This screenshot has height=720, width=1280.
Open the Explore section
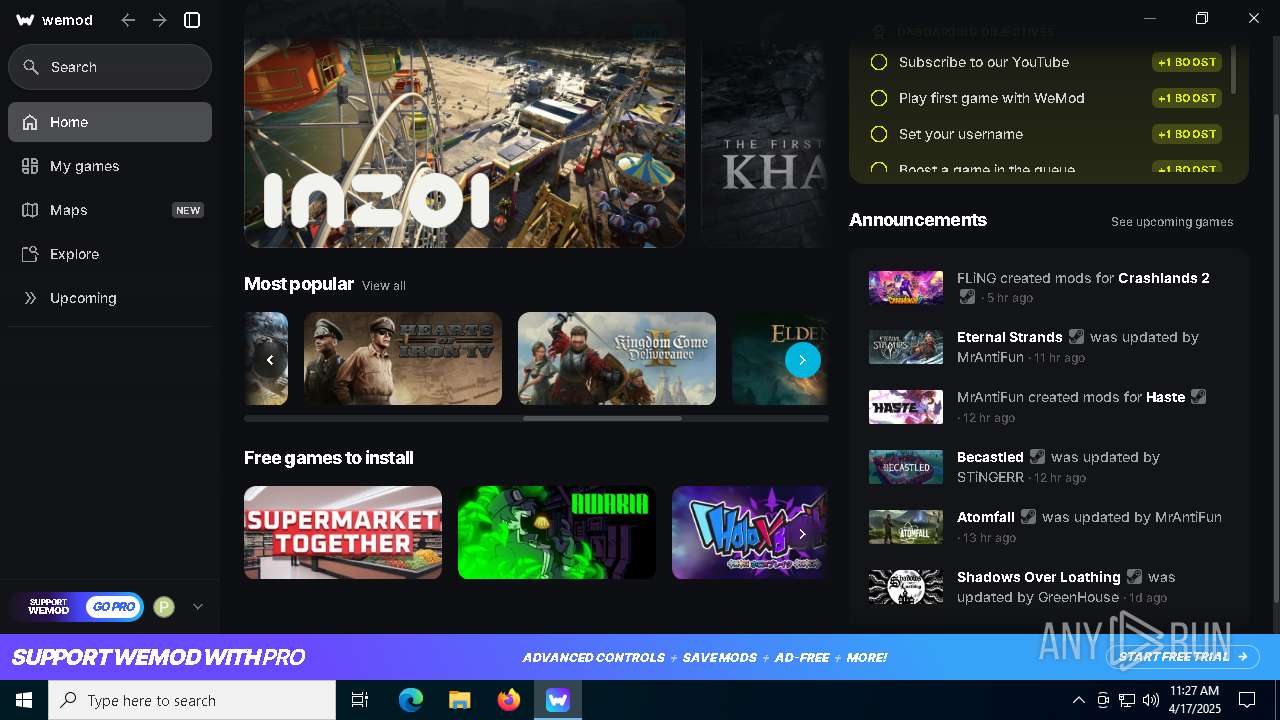click(x=110, y=254)
